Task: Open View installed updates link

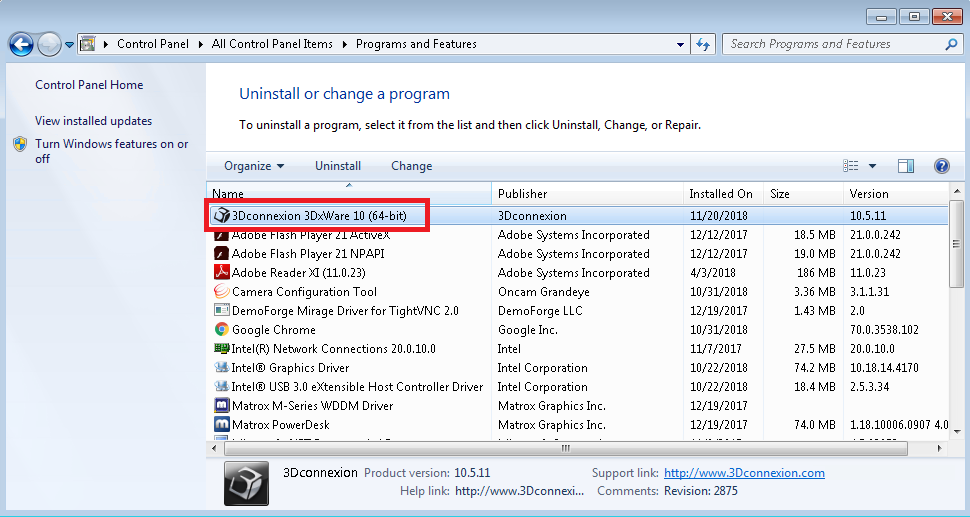Action: click(93, 121)
